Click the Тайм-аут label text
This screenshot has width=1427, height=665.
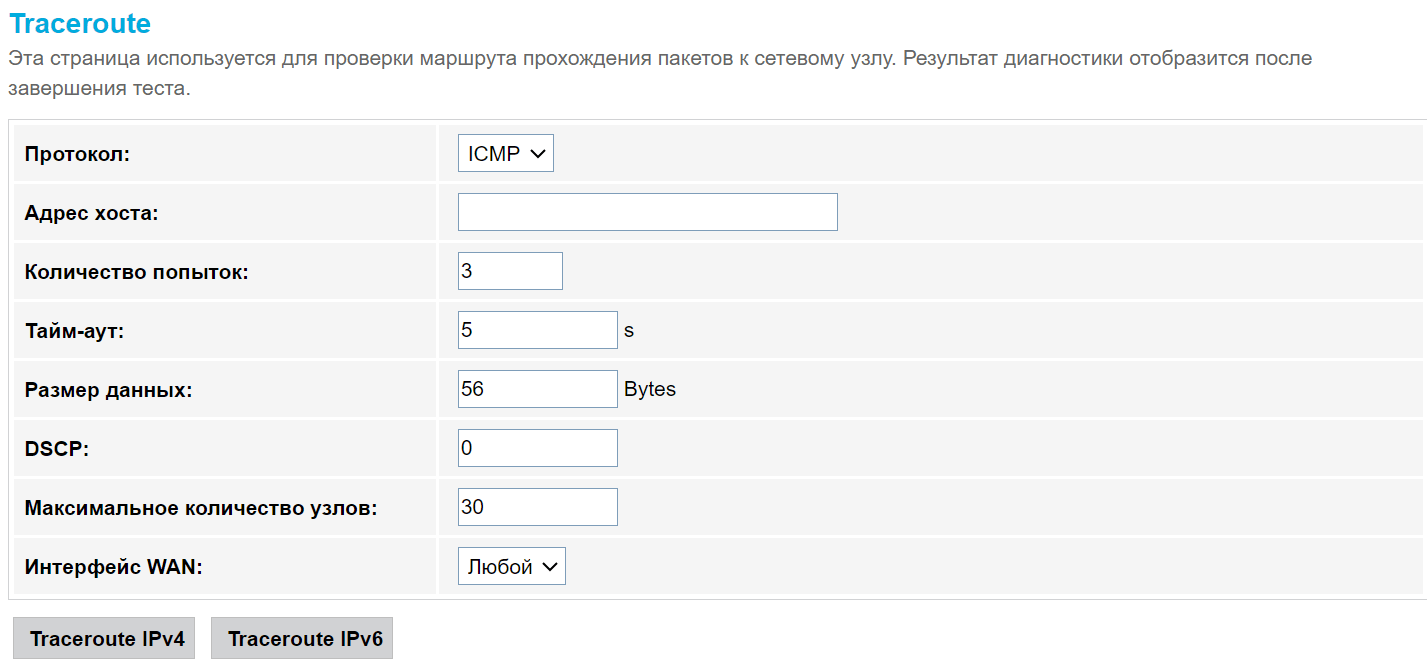coord(74,331)
